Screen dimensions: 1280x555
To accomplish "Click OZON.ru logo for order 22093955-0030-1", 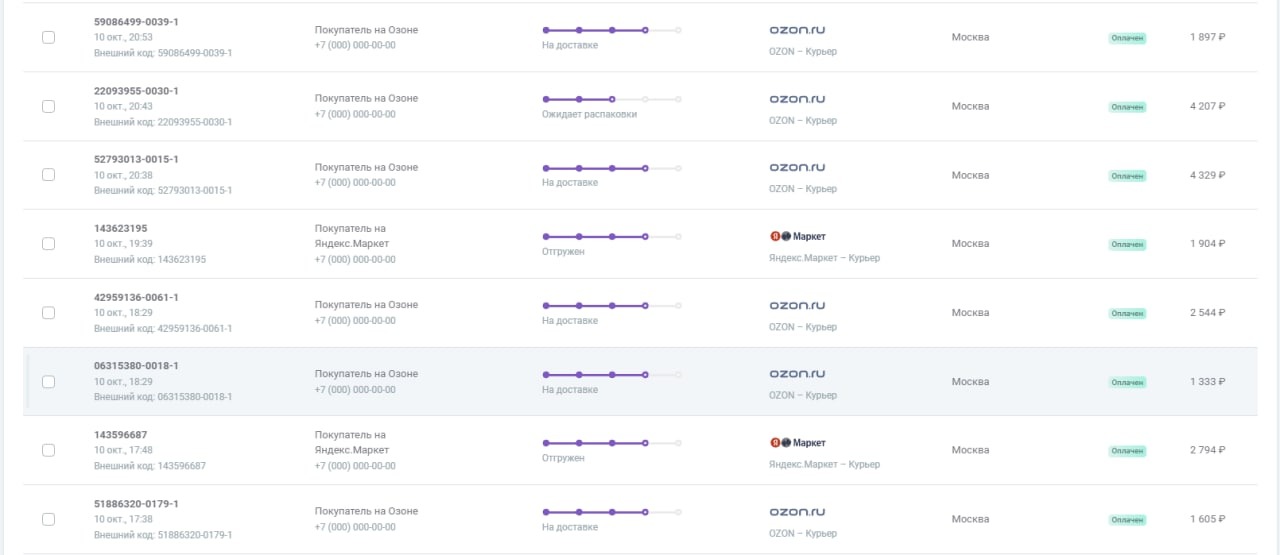I will click(x=797, y=99).
